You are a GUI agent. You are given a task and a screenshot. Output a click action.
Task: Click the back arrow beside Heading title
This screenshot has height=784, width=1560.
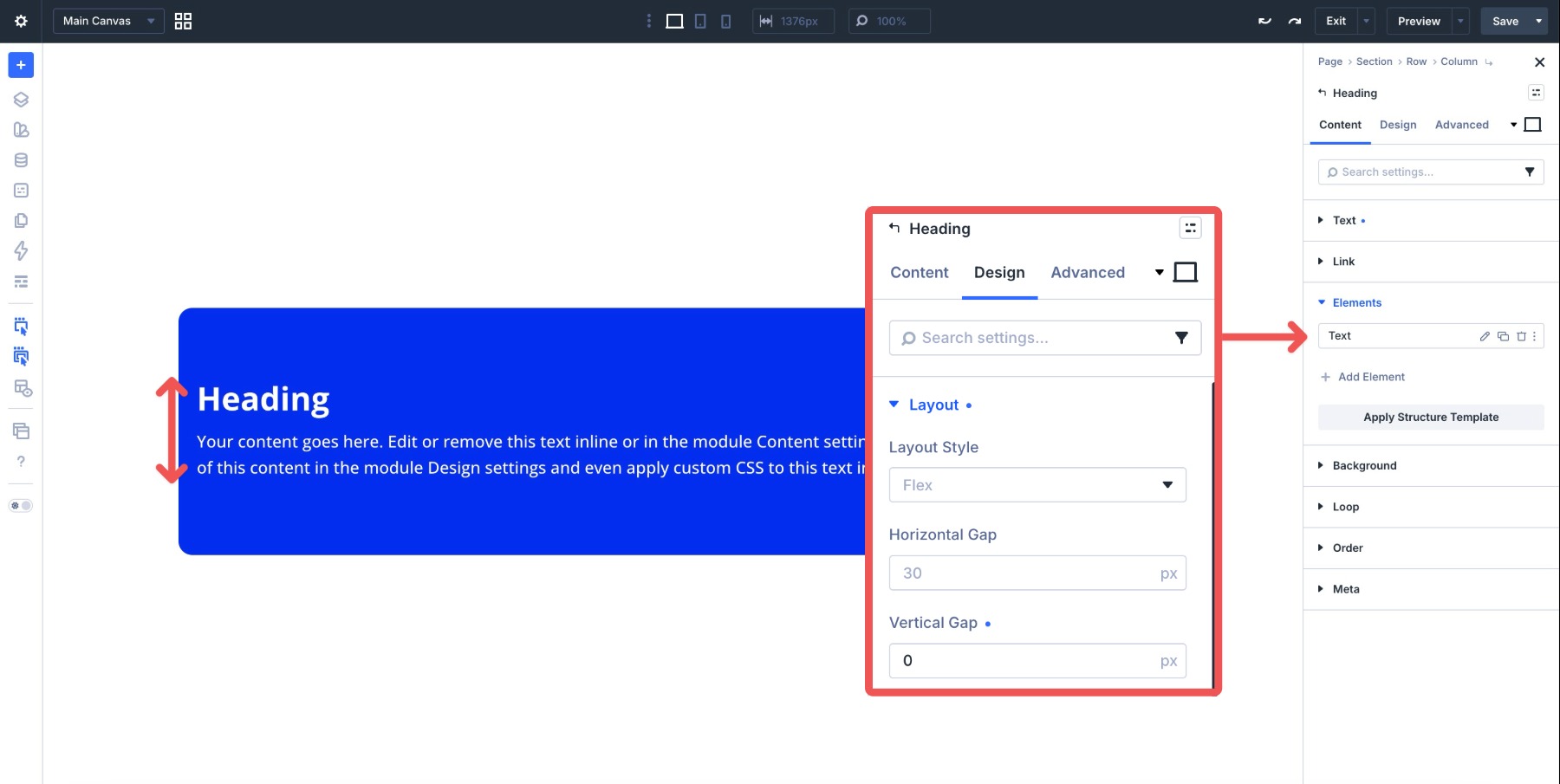click(x=1322, y=93)
